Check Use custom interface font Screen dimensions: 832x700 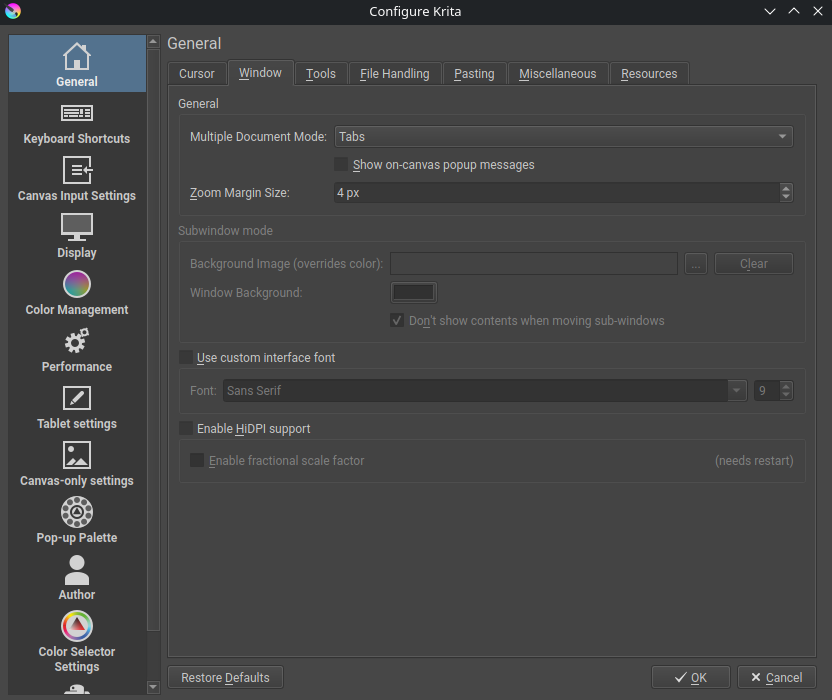(186, 358)
